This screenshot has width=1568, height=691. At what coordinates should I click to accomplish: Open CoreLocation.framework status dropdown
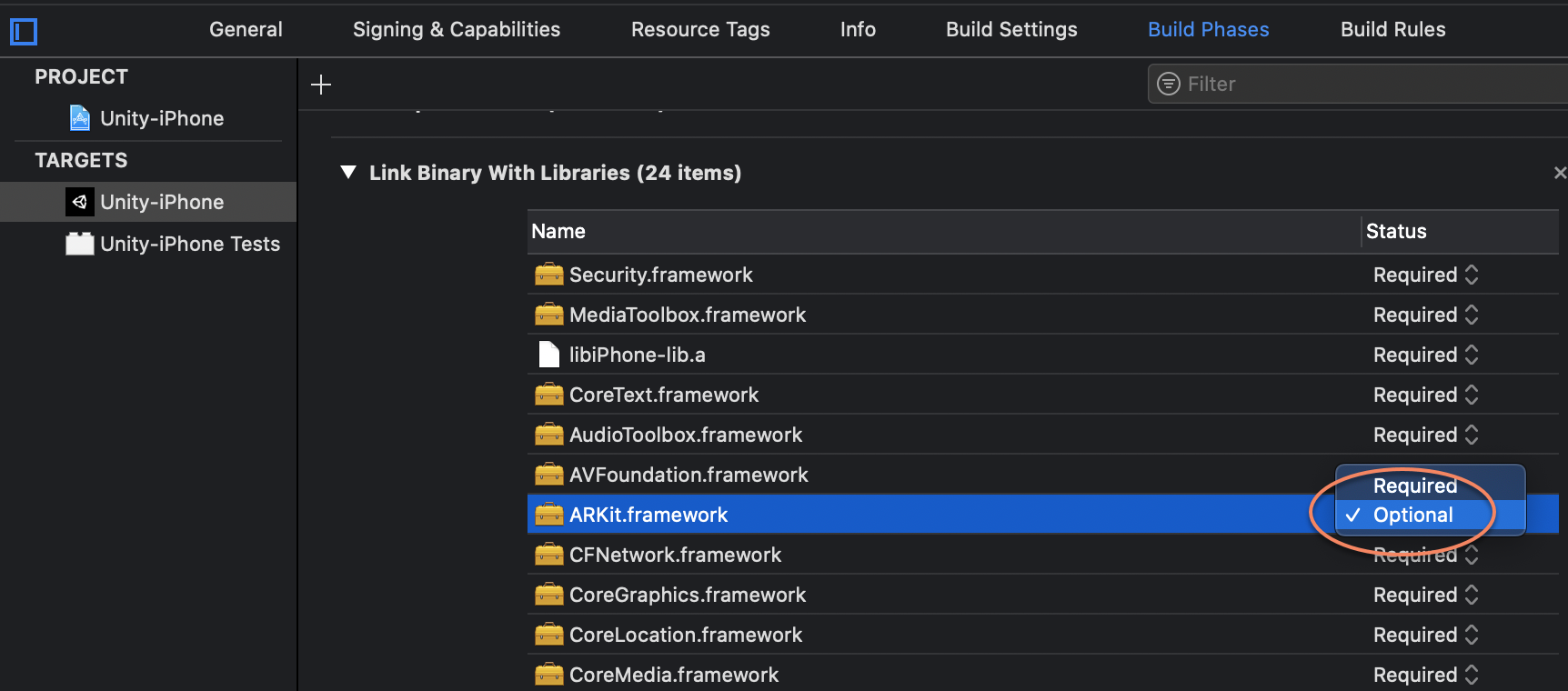1425,635
